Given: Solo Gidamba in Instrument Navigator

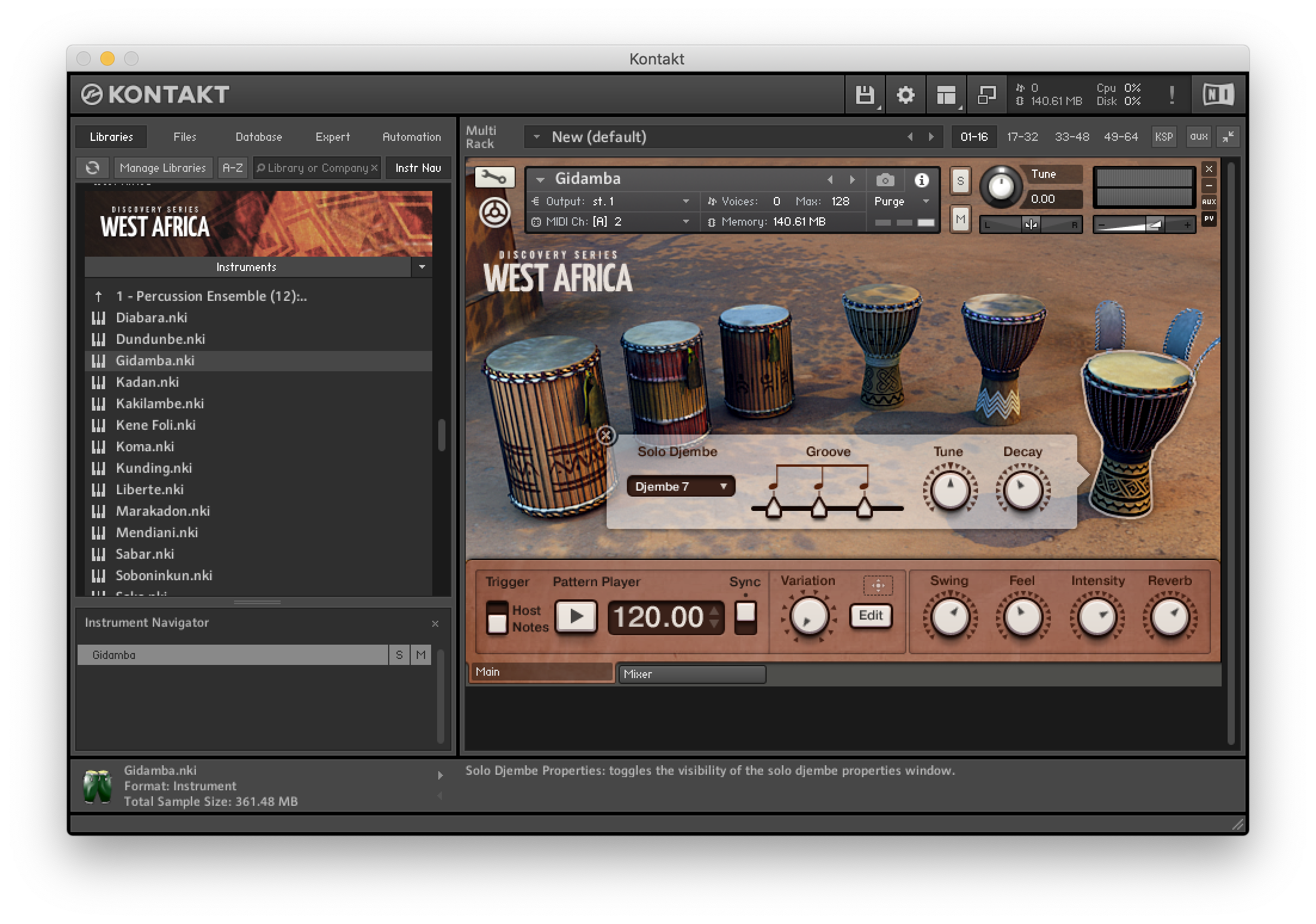Looking at the screenshot, I should tap(399, 655).
